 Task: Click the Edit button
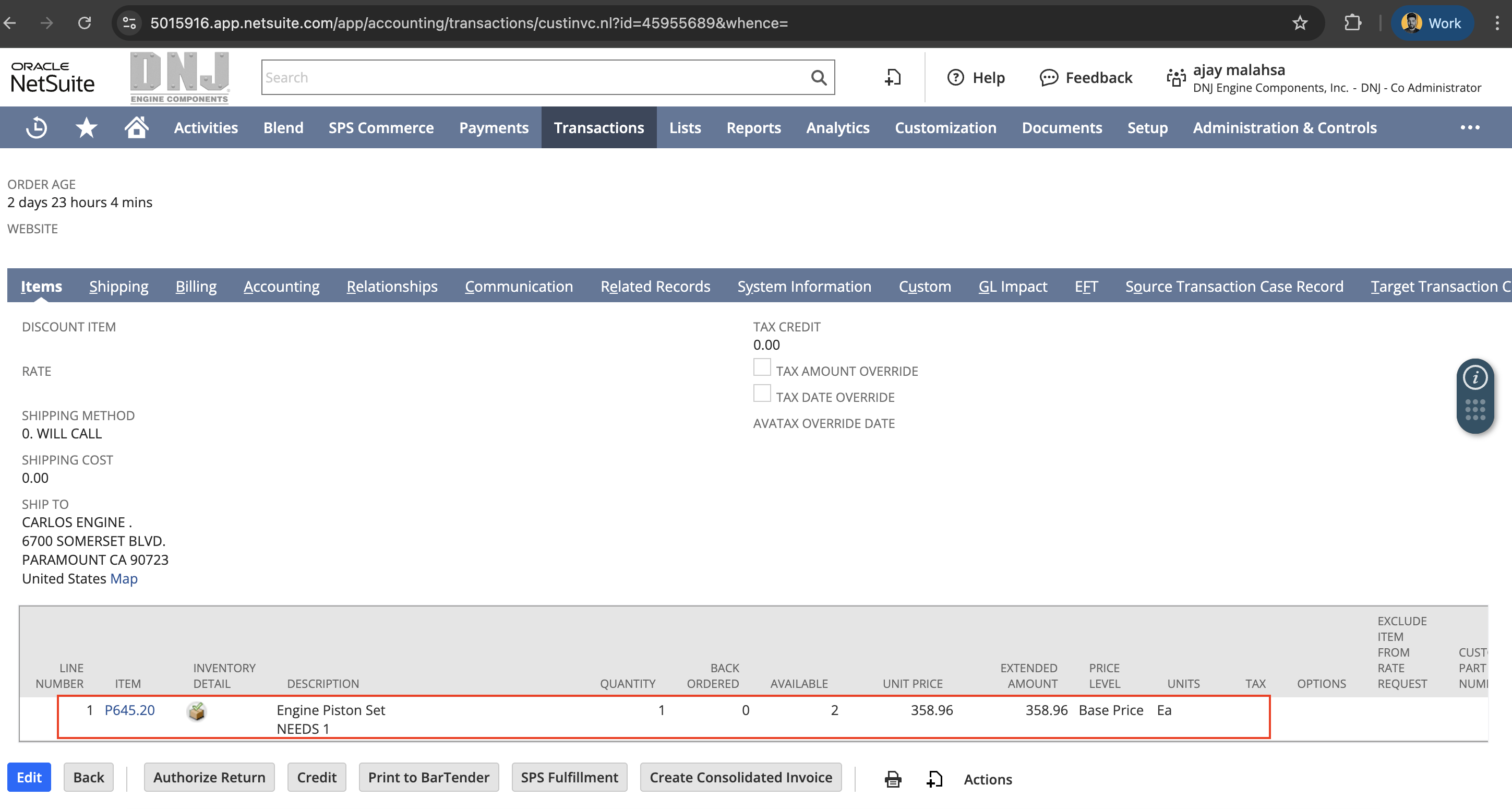point(29,777)
